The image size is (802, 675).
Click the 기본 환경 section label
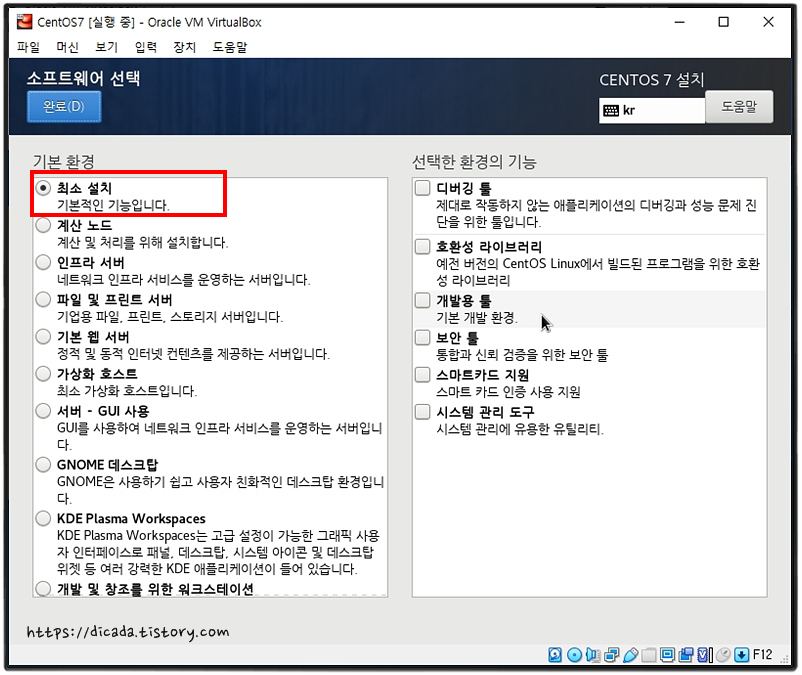[64, 162]
